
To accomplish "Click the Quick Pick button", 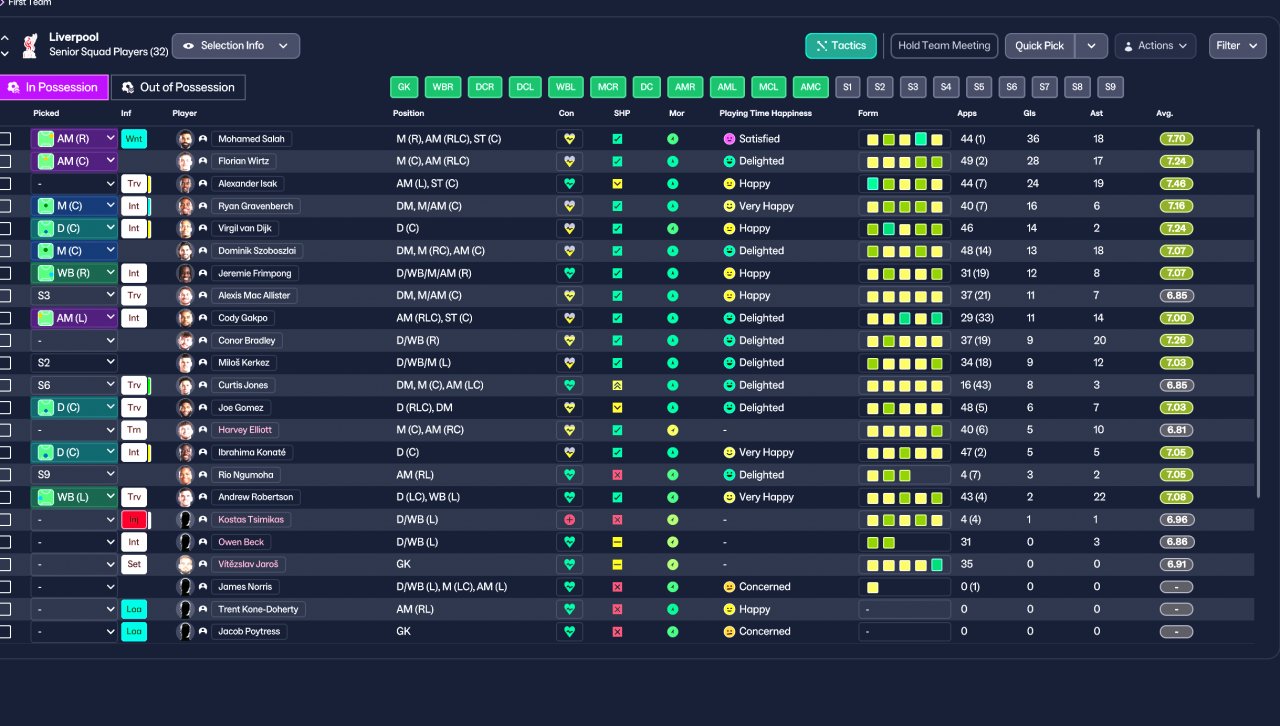I will (x=1040, y=46).
